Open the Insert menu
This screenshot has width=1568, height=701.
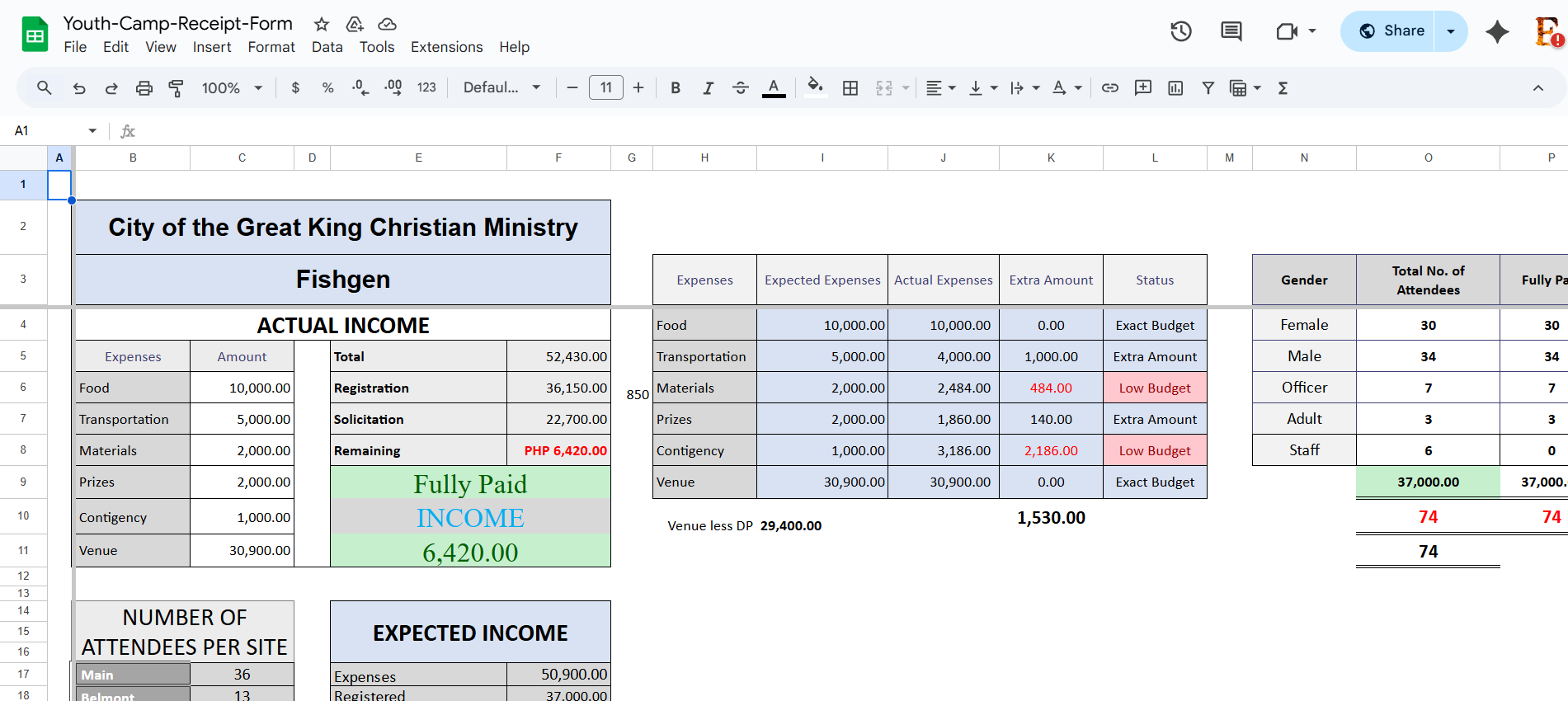tap(212, 47)
